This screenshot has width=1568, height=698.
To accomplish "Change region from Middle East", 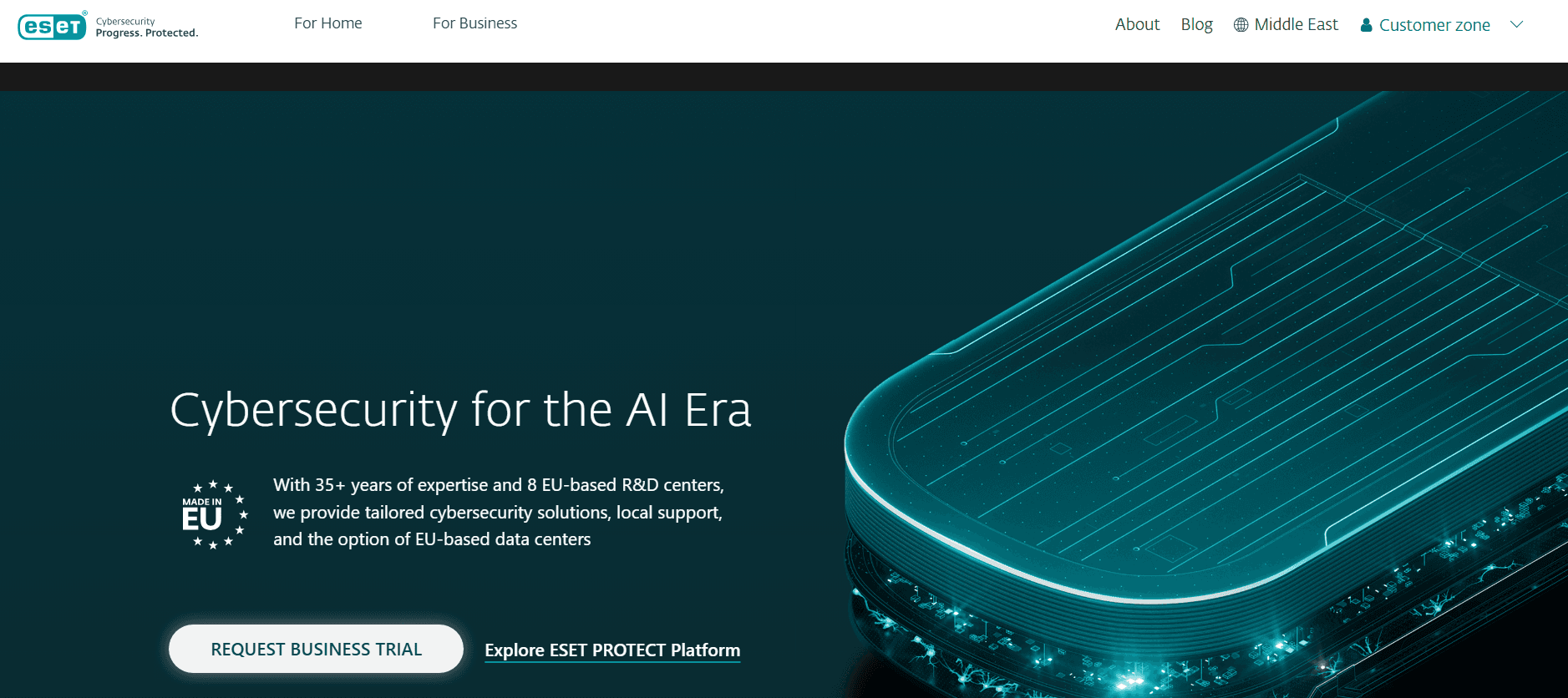I will click(1296, 24).
